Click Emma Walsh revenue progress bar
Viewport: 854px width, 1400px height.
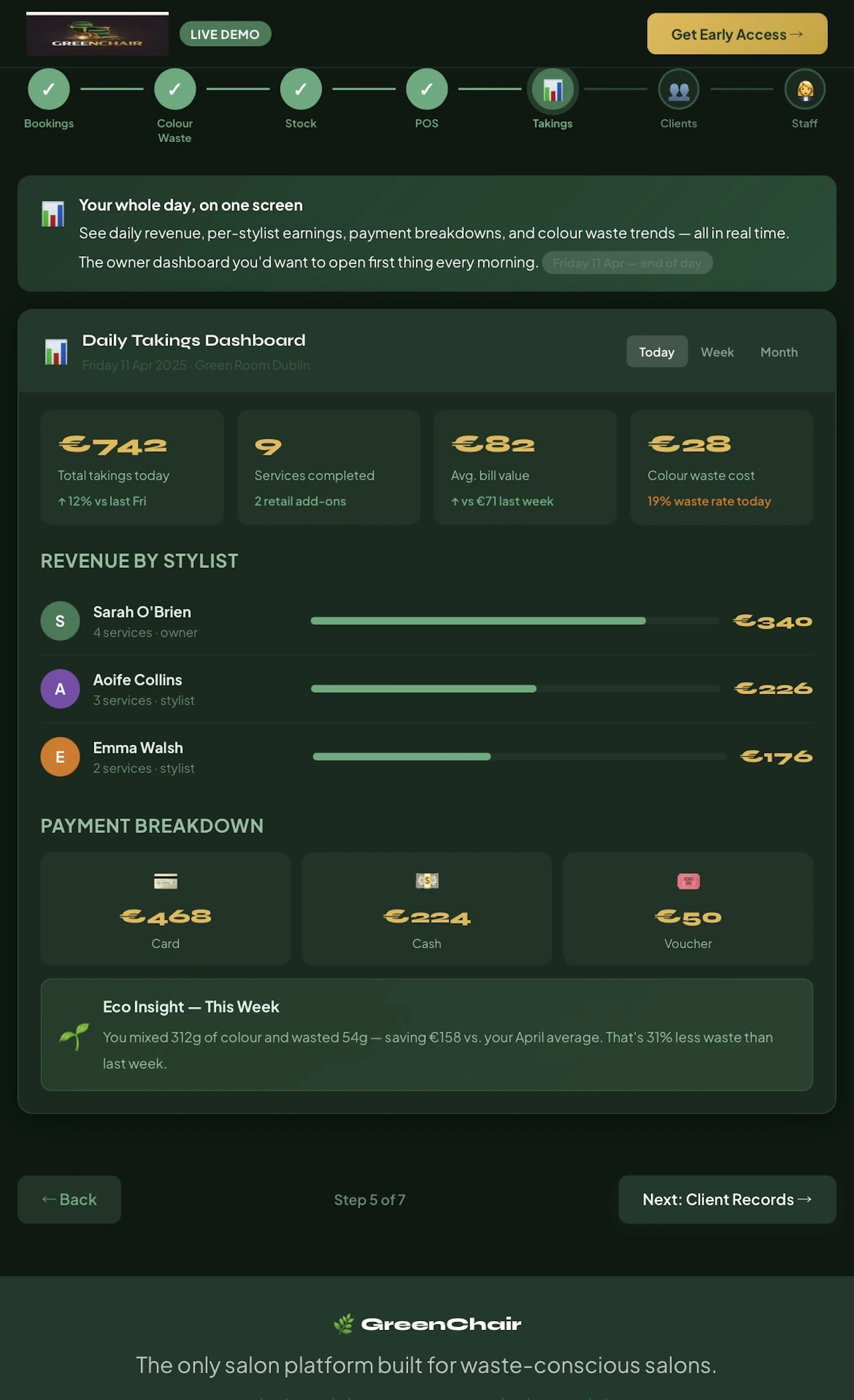[519, 757]
